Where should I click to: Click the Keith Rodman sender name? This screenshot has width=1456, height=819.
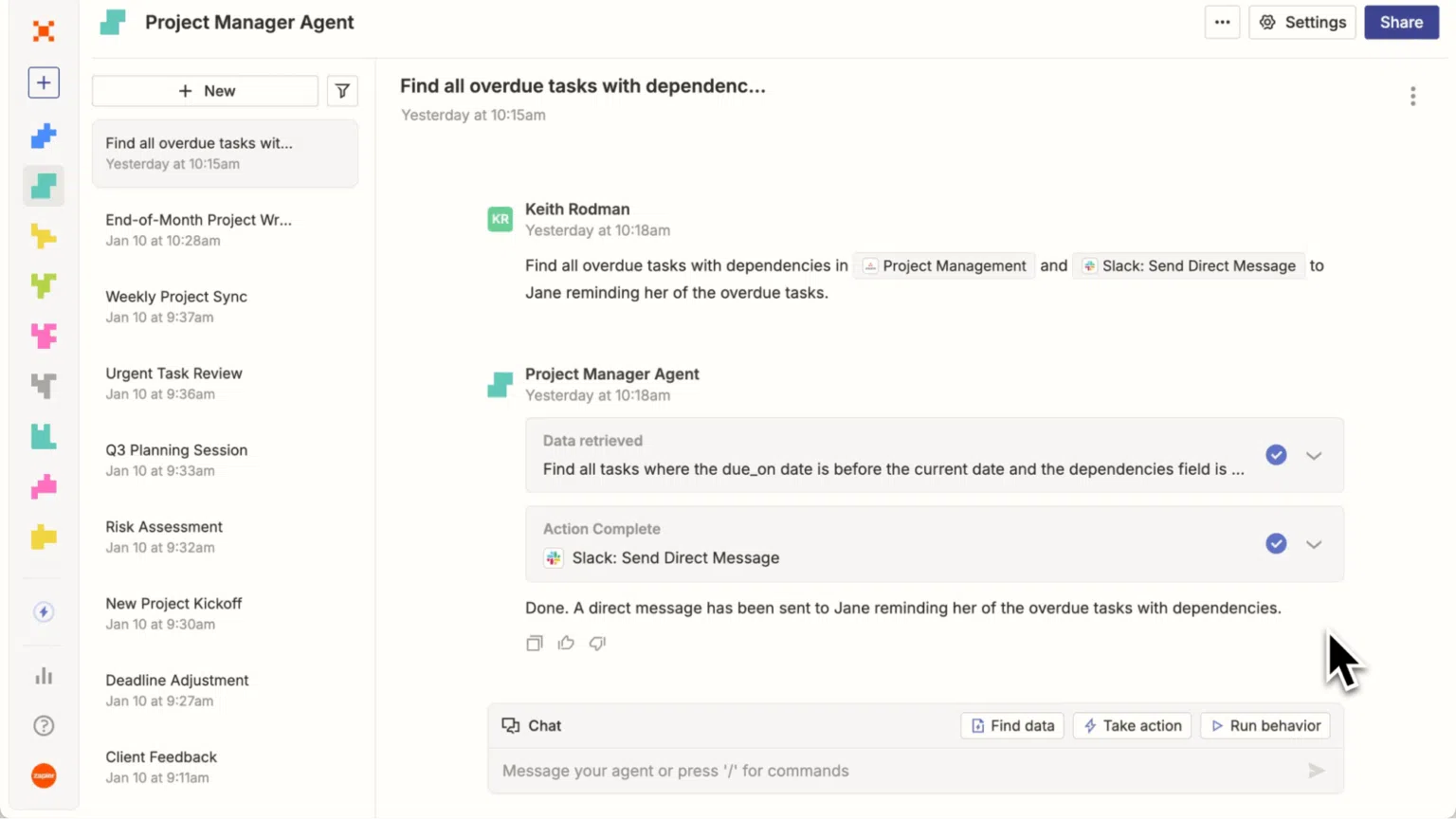click(x=577, y=209)
